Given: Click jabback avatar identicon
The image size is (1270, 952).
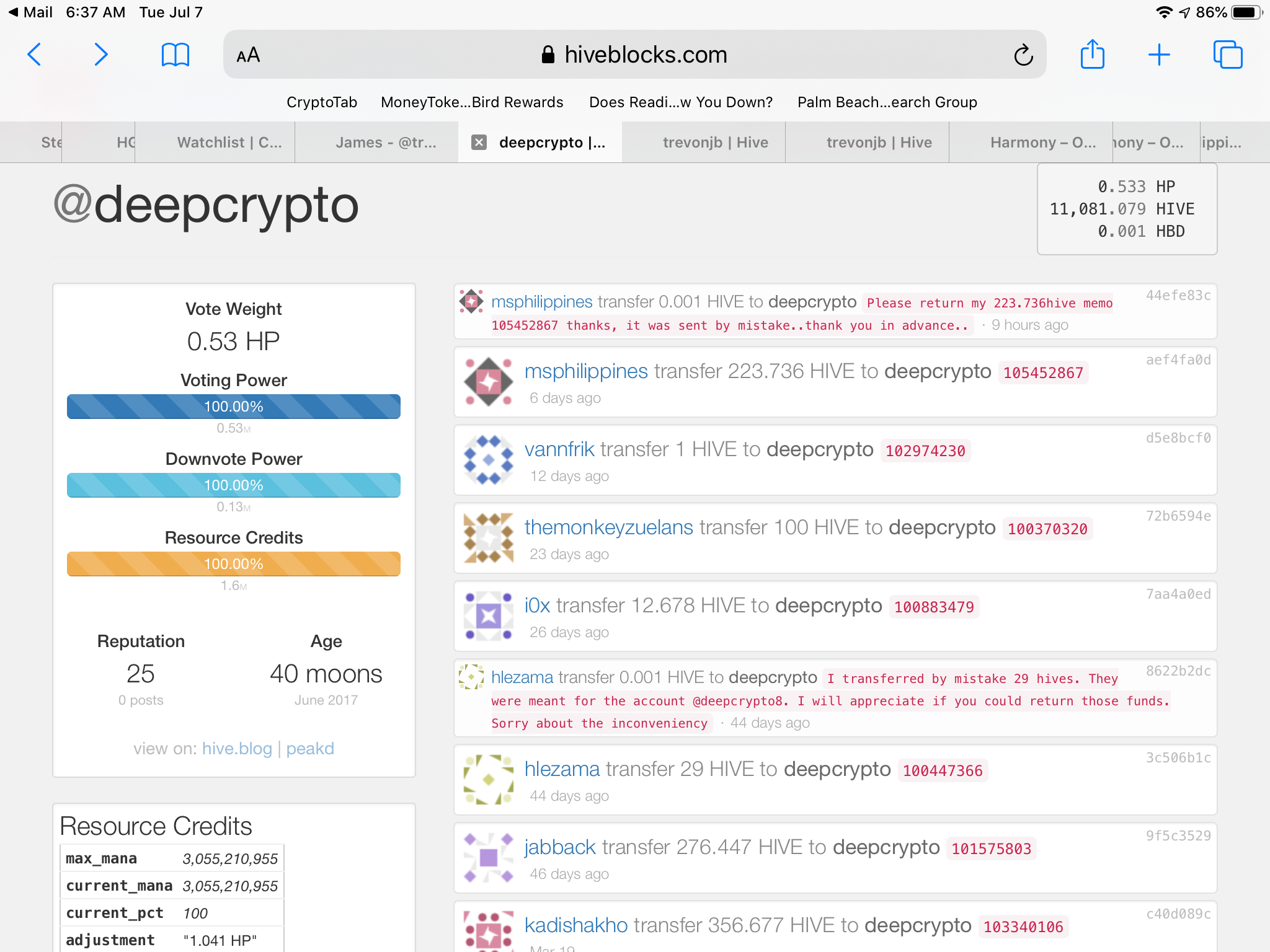Looking at the screenshot, I should click(x=489, y=858).
